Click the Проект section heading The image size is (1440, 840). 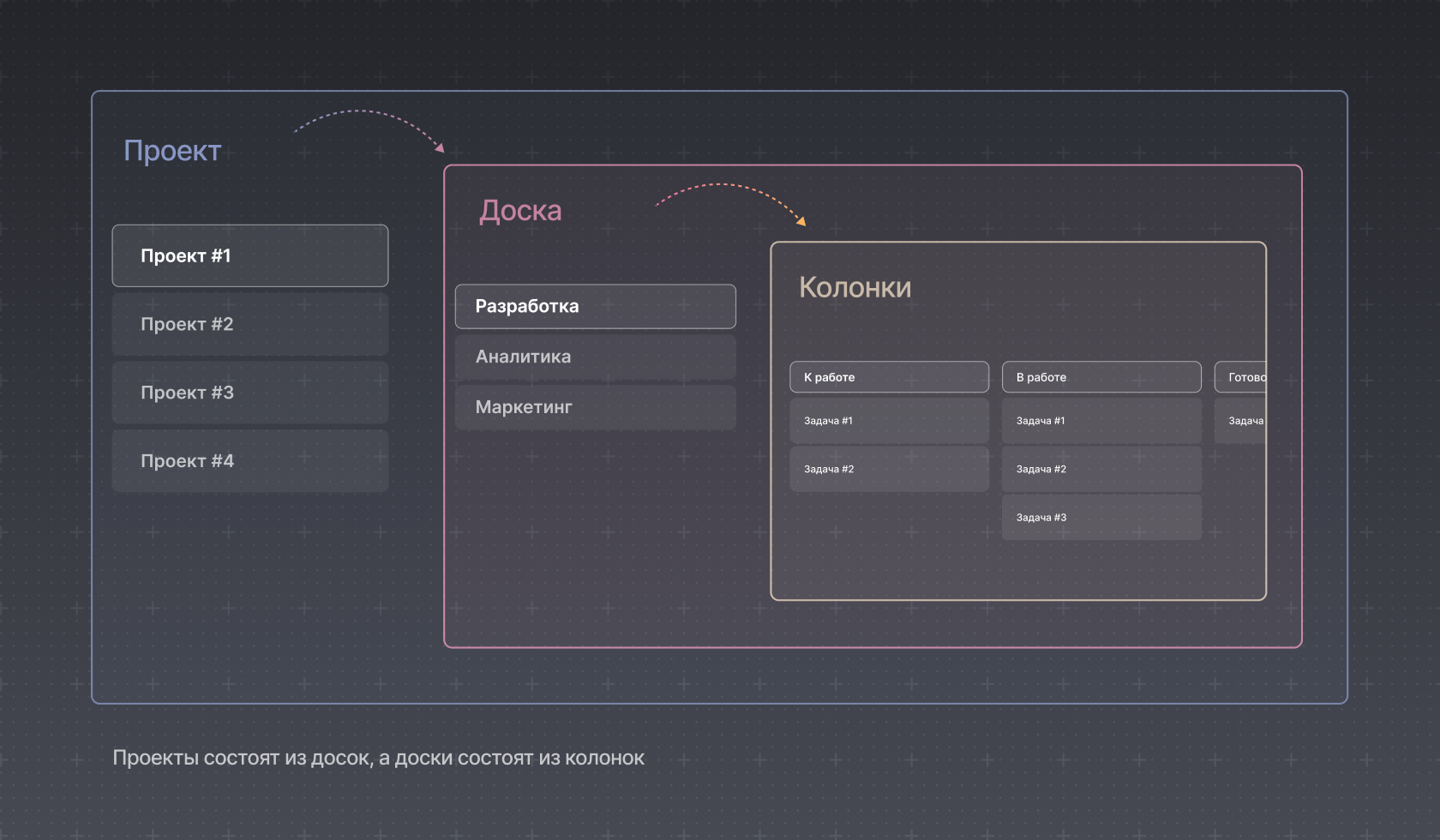(x=172, y=151)
